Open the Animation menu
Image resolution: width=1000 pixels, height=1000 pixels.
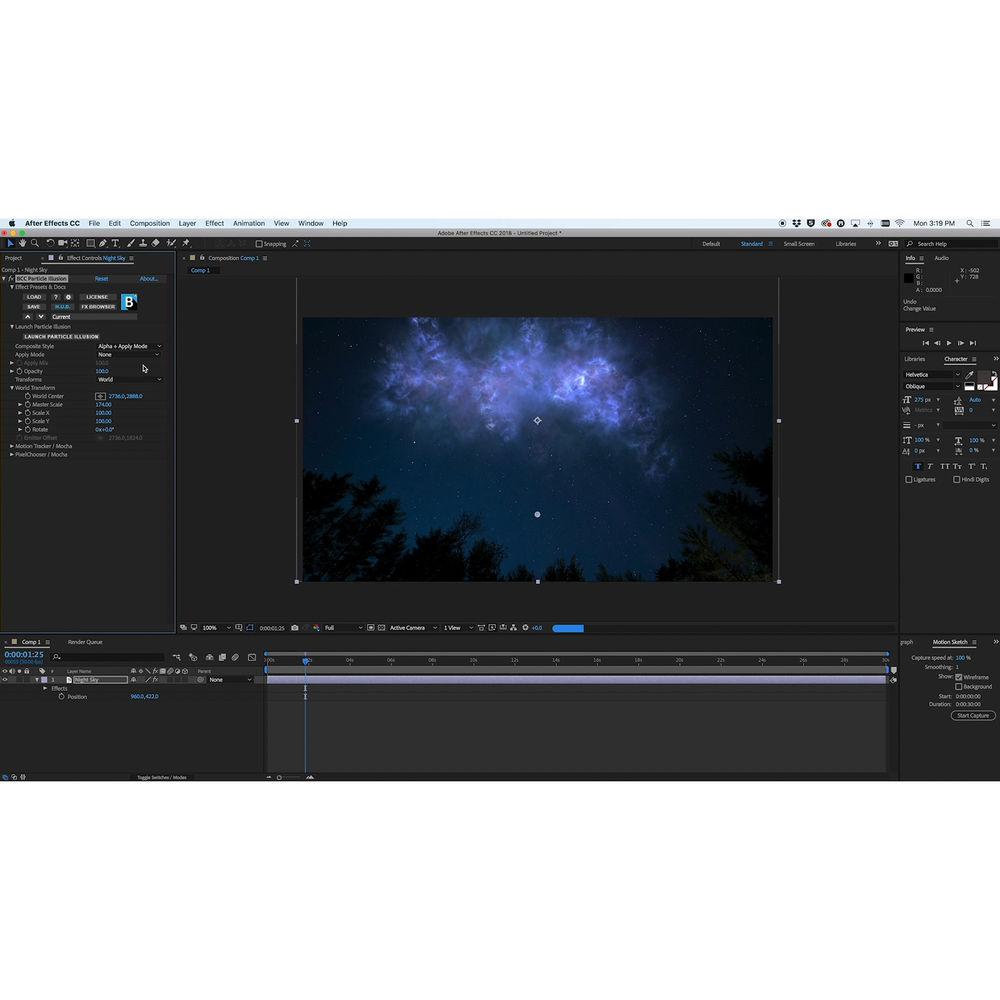point(246,223)
